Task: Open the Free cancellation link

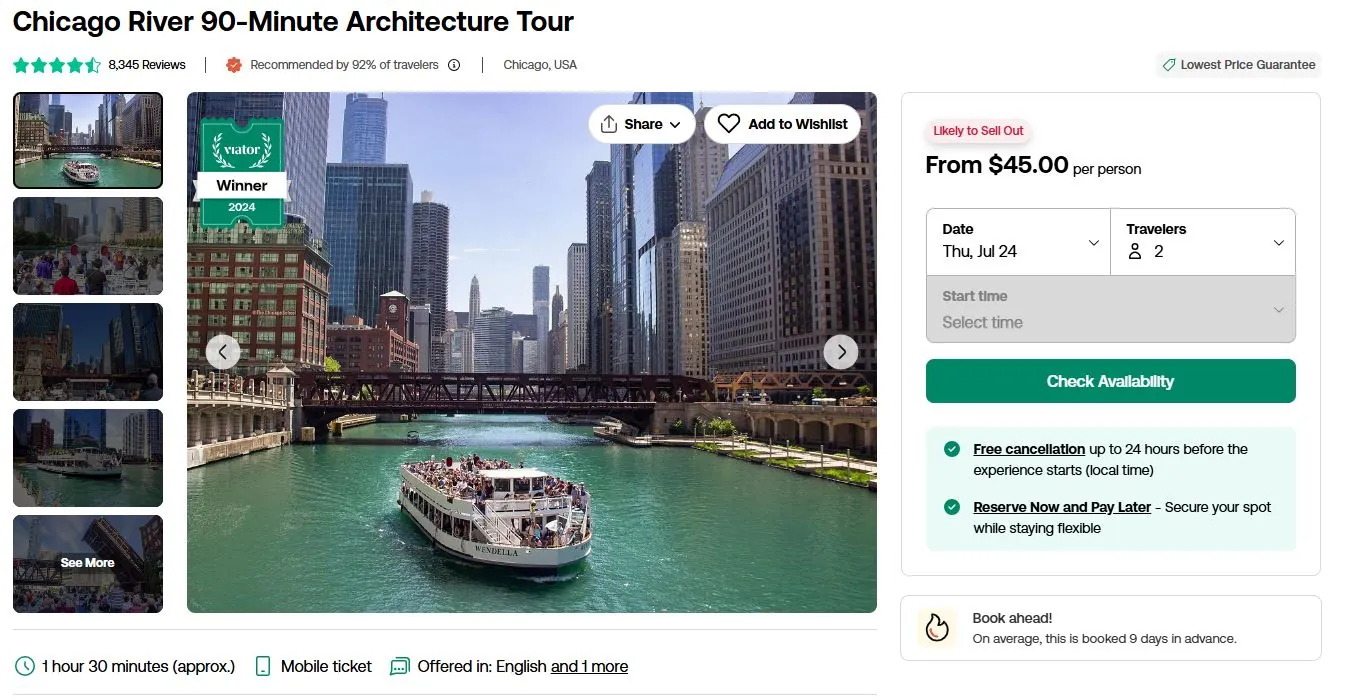Action: coord(1028,449)
